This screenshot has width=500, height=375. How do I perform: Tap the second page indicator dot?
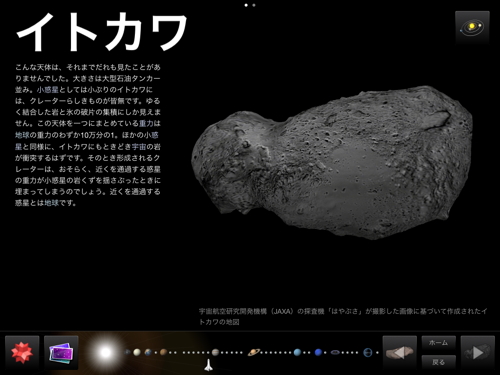[254, 5]
